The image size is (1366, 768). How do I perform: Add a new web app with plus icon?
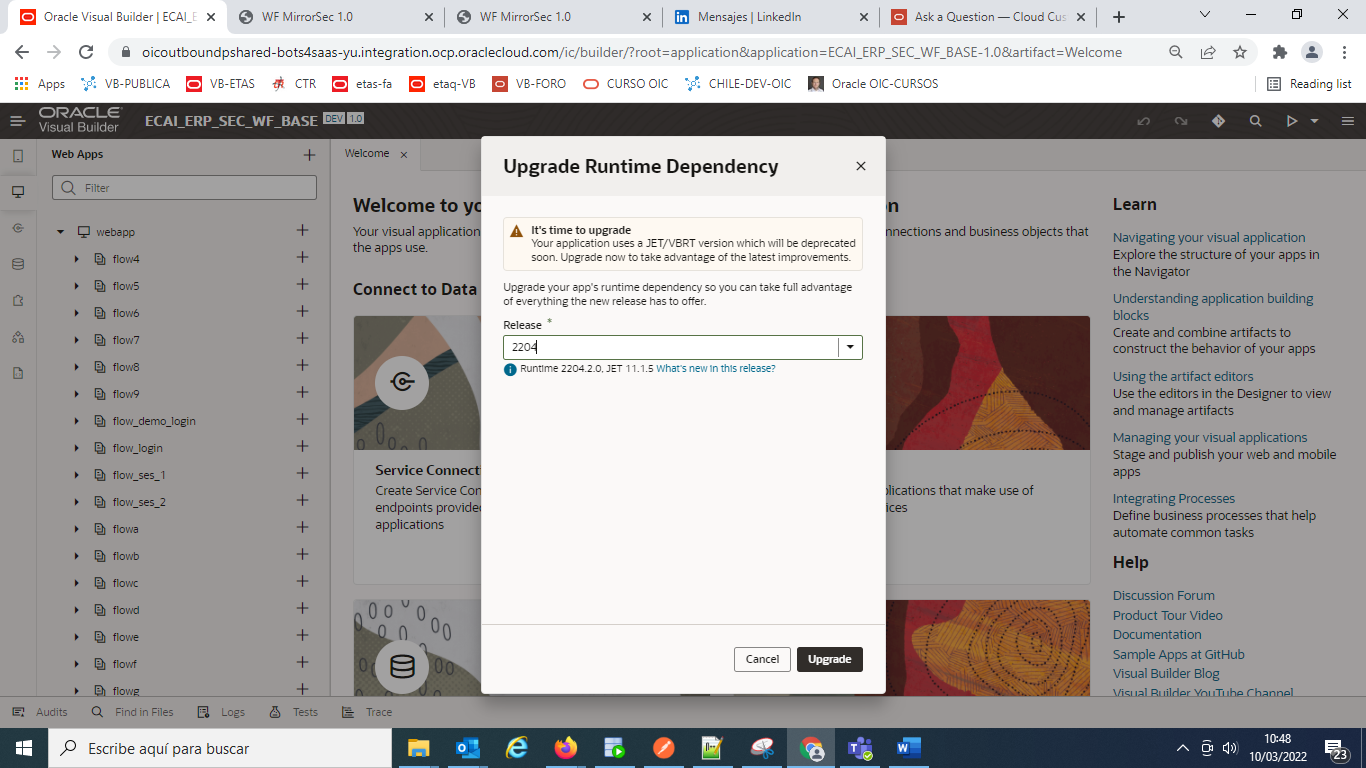(309, 155)
